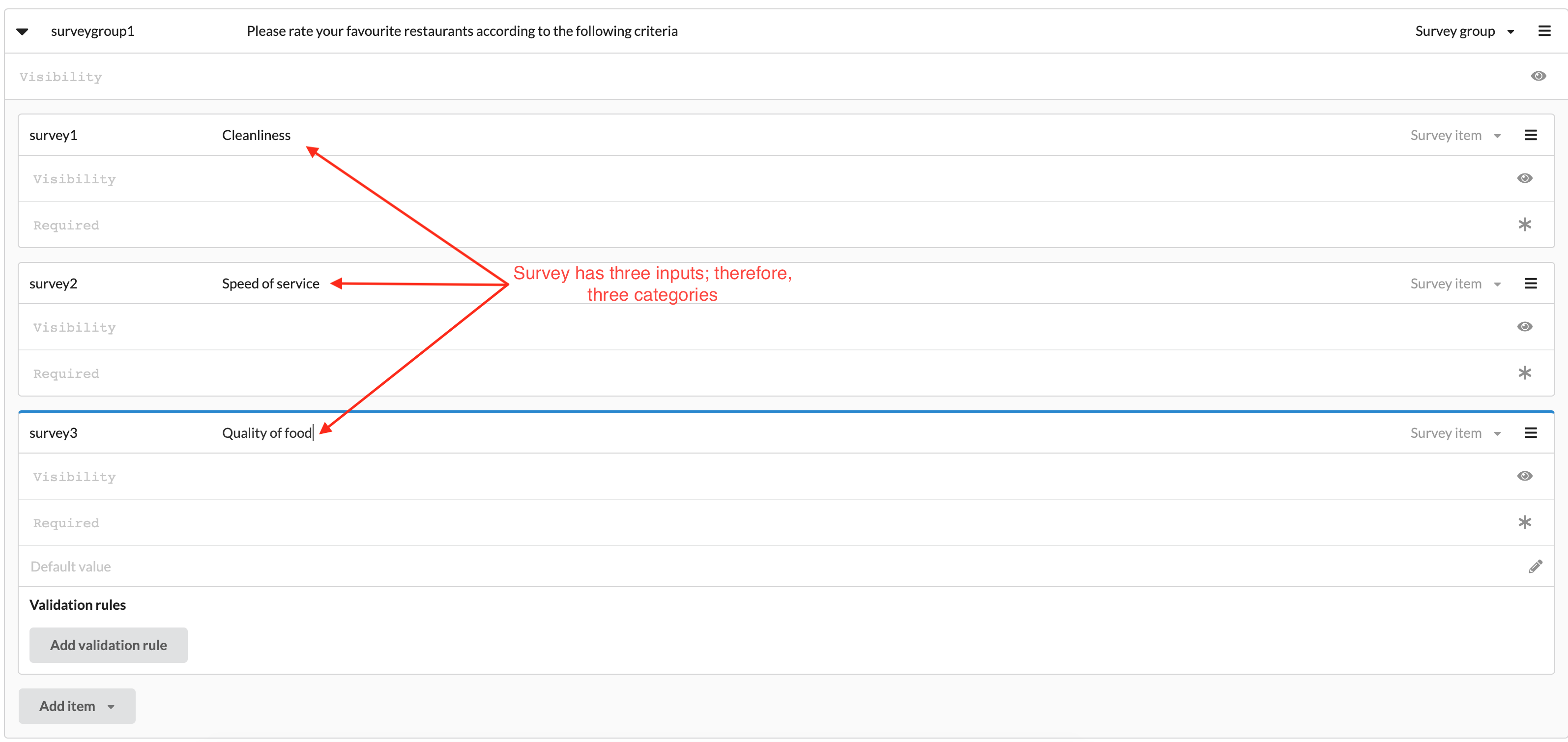The image size is (1568, 742).
Task: Click Add validation rule button
Action: (x=108, y=645)
